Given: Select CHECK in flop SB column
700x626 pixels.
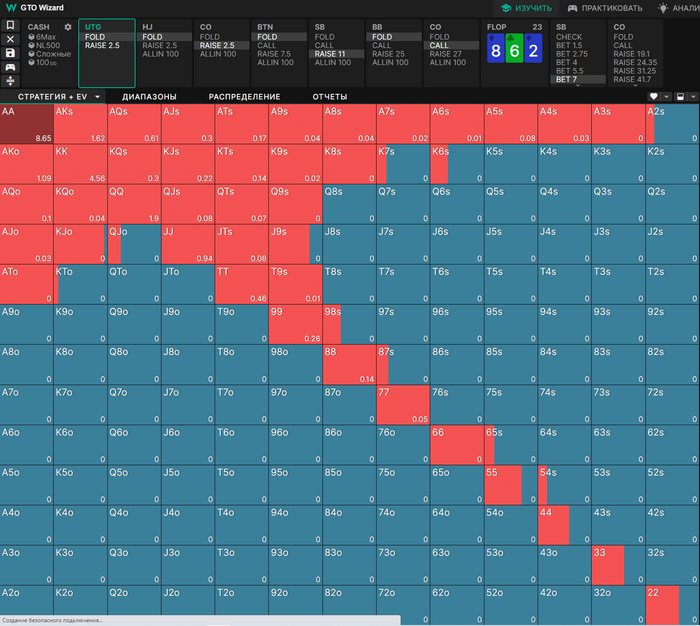Looking at the screenshot, I should click(569, 37).
